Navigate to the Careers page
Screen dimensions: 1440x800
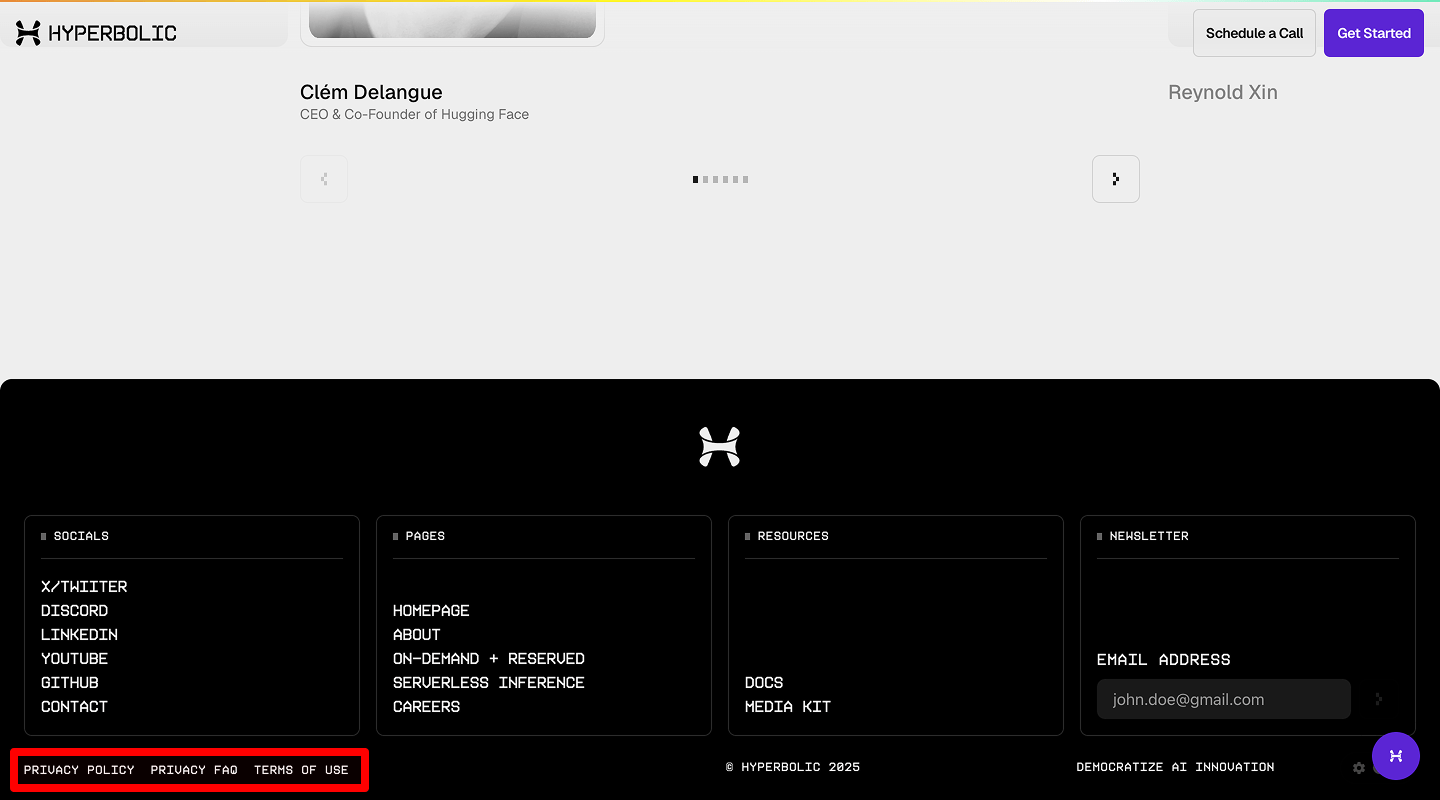426,706
